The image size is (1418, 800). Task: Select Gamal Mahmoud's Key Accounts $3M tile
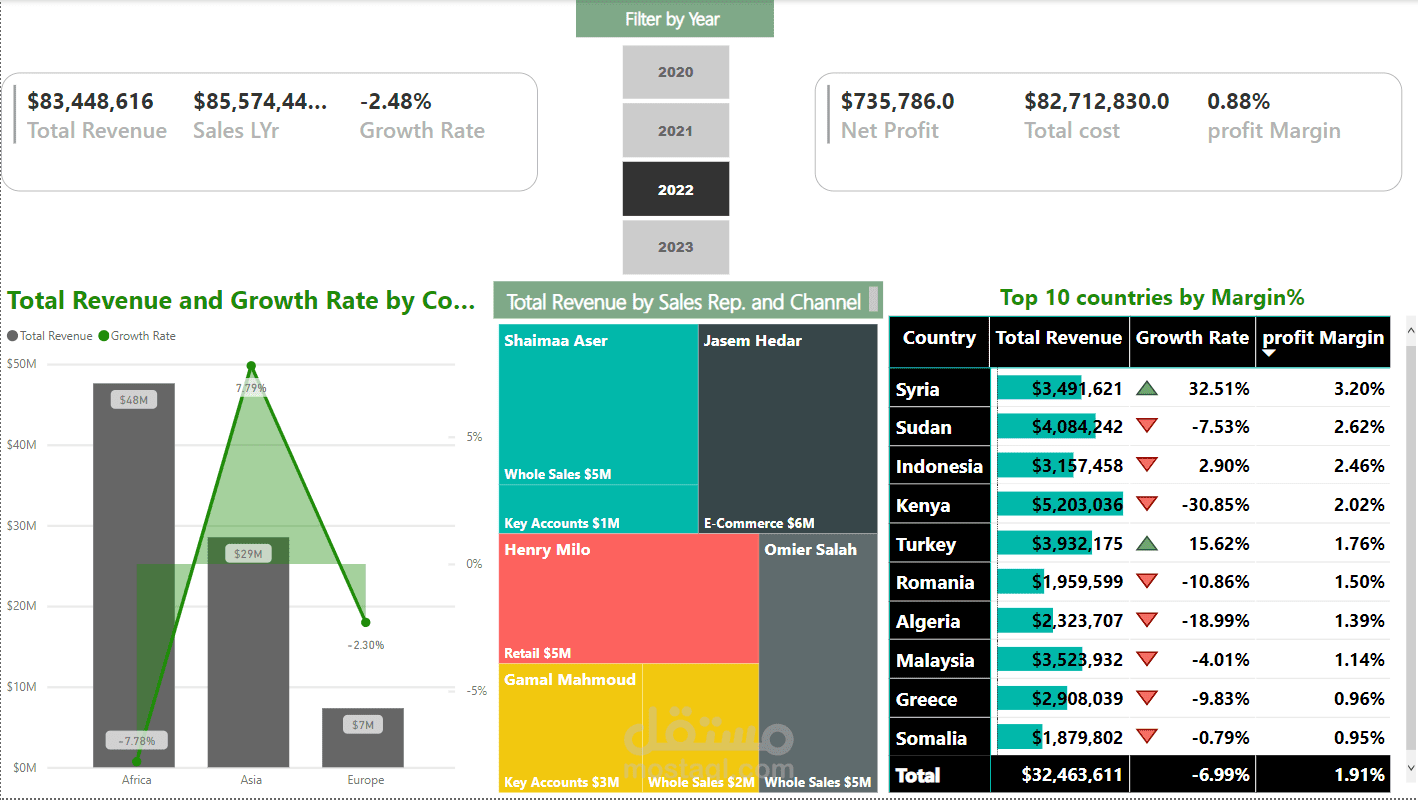click(x=571, y=728)
